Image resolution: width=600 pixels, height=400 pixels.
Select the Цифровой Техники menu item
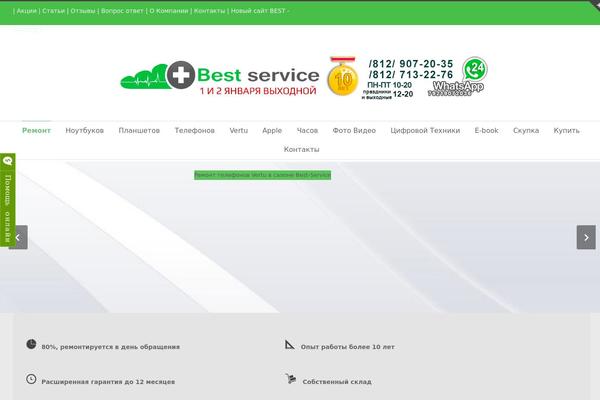coord(425,131)
